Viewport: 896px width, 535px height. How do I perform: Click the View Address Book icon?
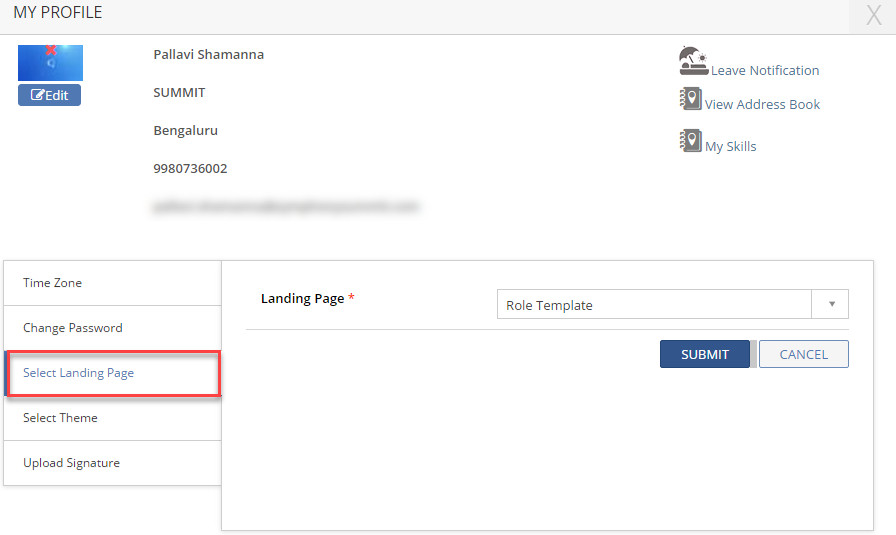690,99
